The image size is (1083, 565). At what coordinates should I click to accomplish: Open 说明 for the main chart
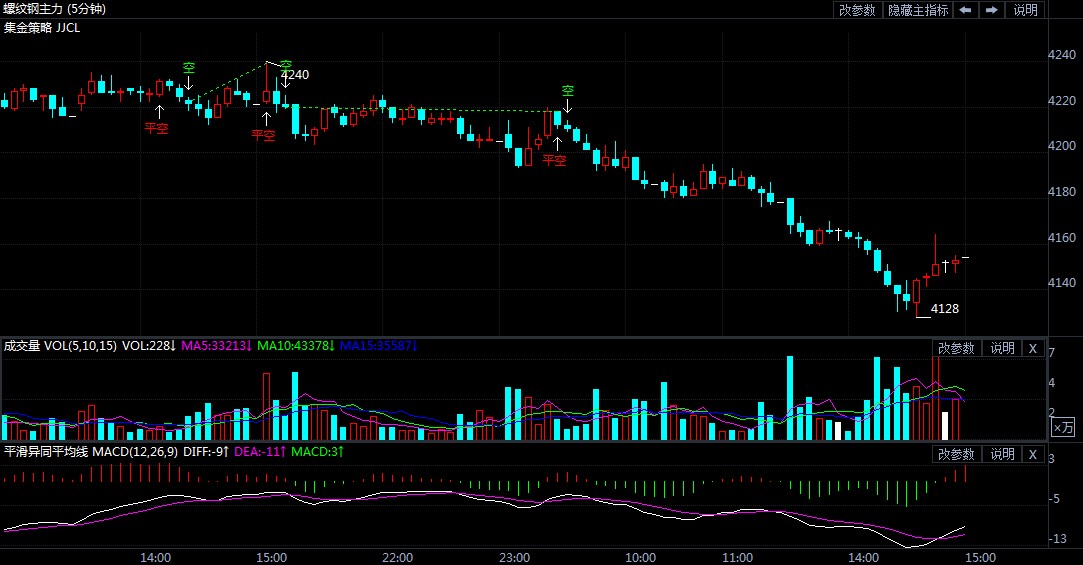pos(1026,10)
